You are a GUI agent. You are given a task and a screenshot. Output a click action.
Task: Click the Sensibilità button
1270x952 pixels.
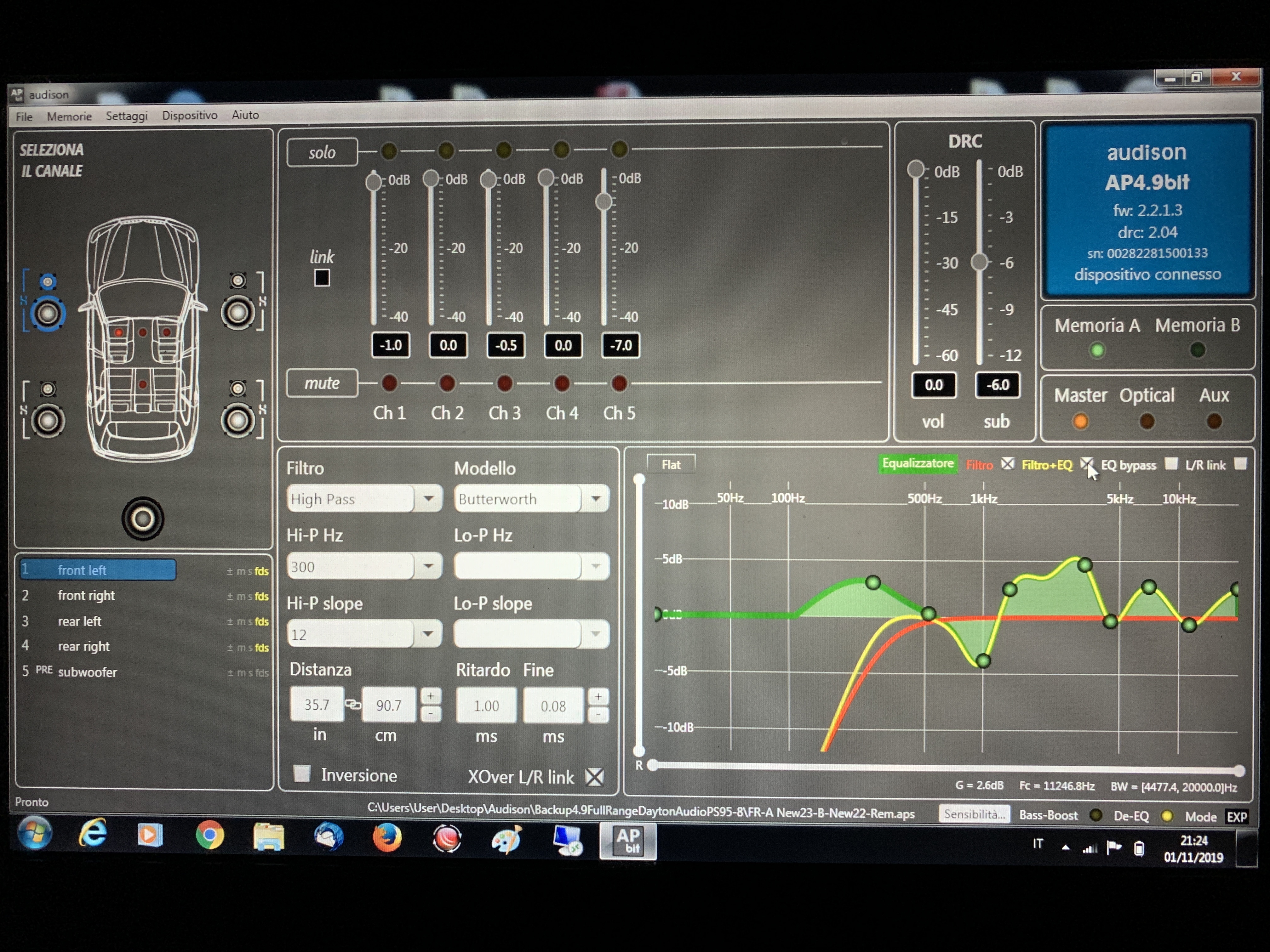[x=974, y=814]
